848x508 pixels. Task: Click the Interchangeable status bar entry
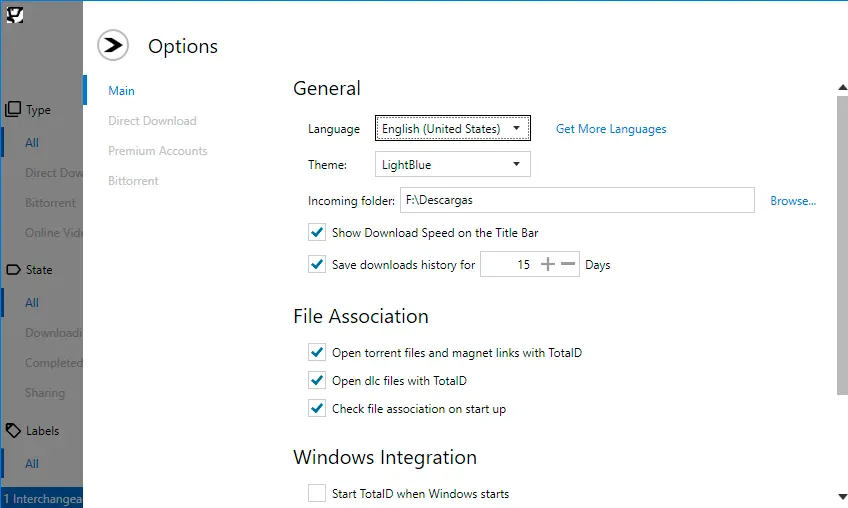(42, 498)
